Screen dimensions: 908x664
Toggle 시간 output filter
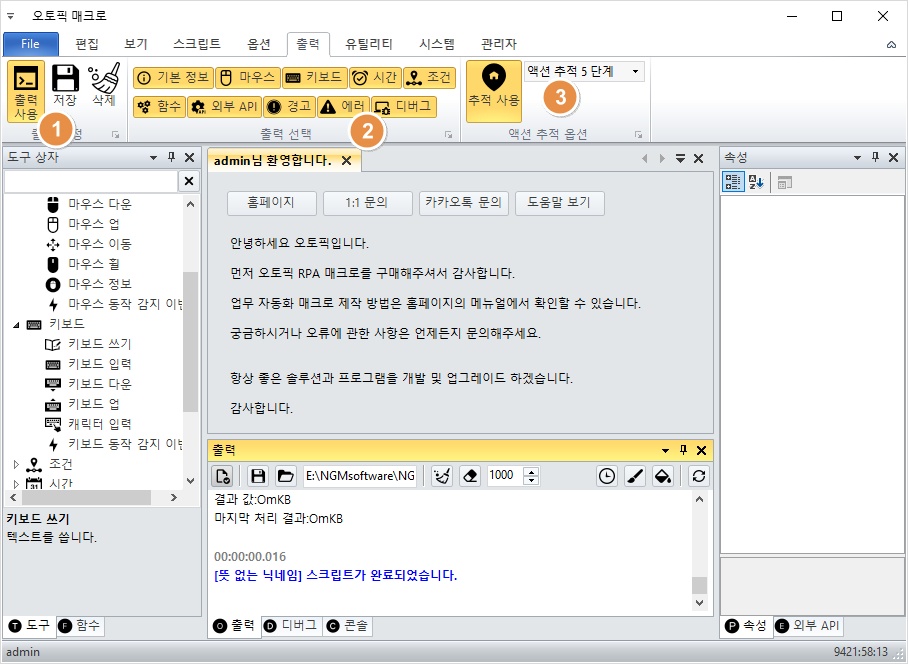tap(375, 78)
